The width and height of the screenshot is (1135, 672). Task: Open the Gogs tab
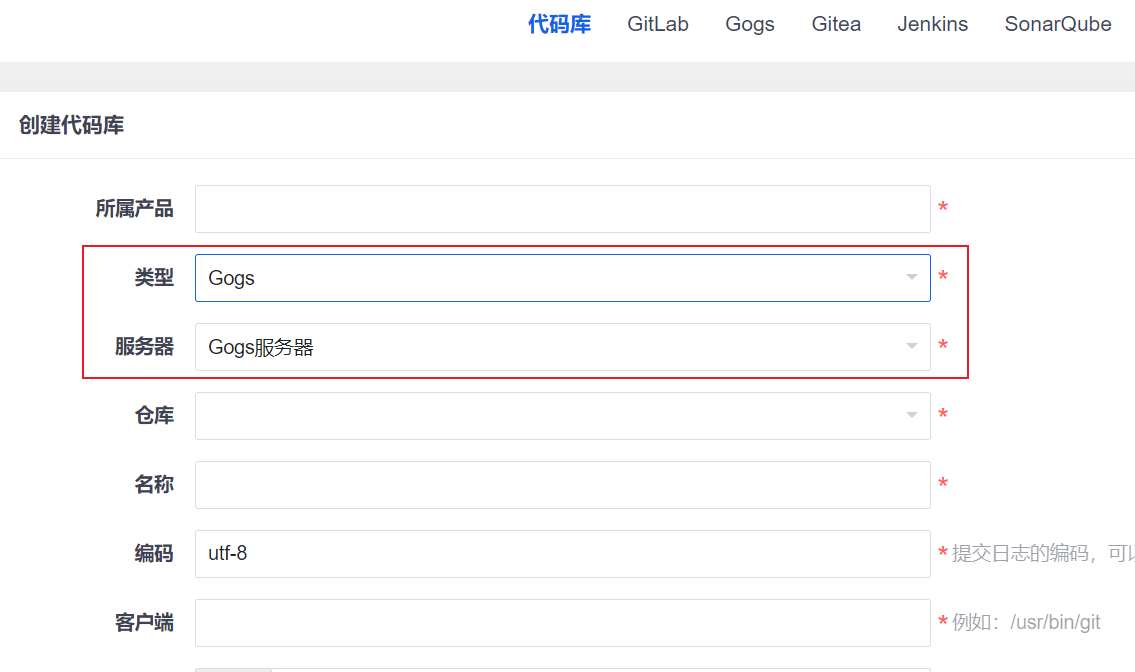pos(749,25)
